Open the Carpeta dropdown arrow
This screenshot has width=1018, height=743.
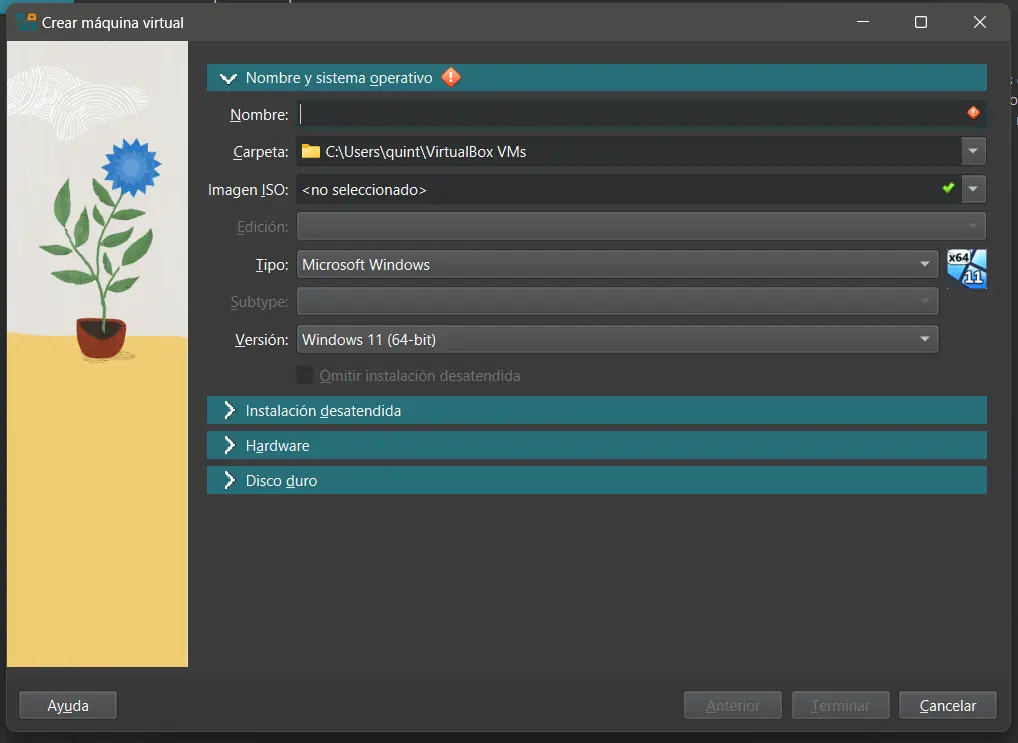pyautogui.click(x=974, y=151)
